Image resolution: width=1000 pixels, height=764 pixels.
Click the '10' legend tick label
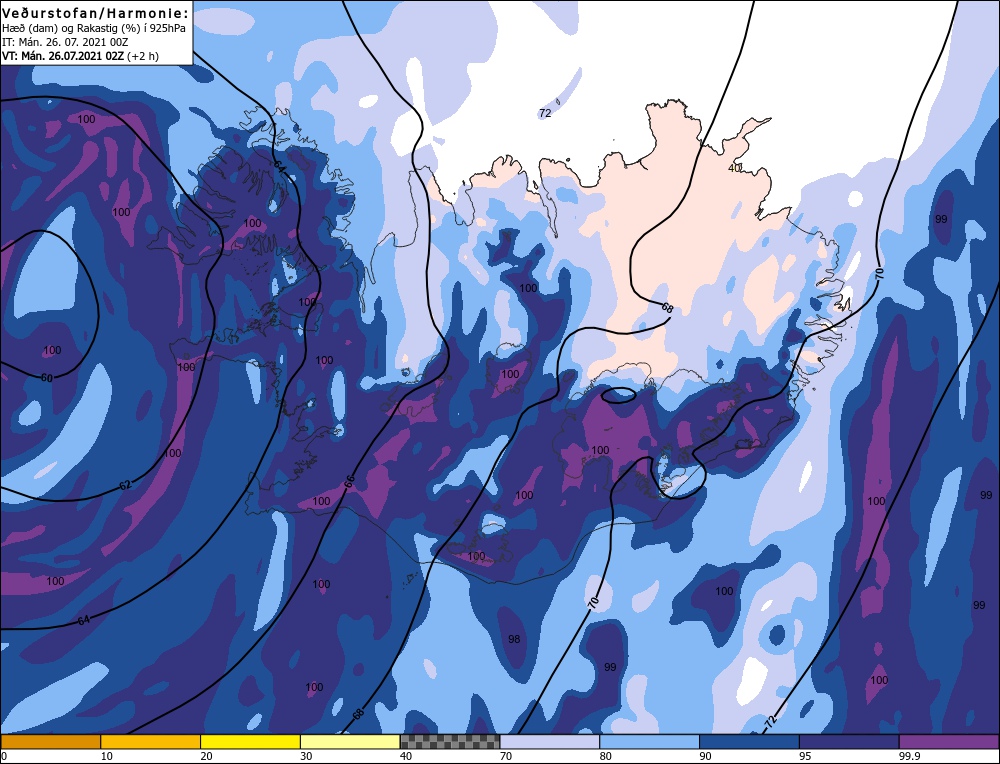tap(107, 756)
